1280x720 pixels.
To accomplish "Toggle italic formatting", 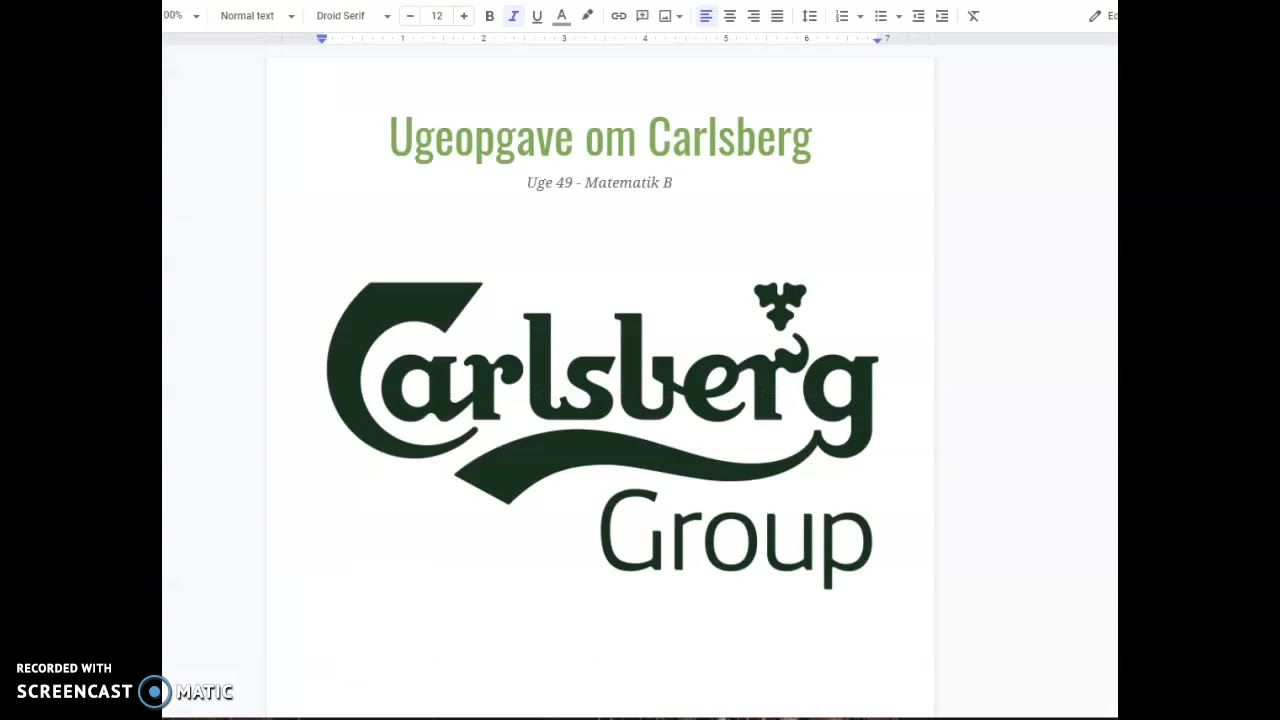I will (x=513, y=16).
